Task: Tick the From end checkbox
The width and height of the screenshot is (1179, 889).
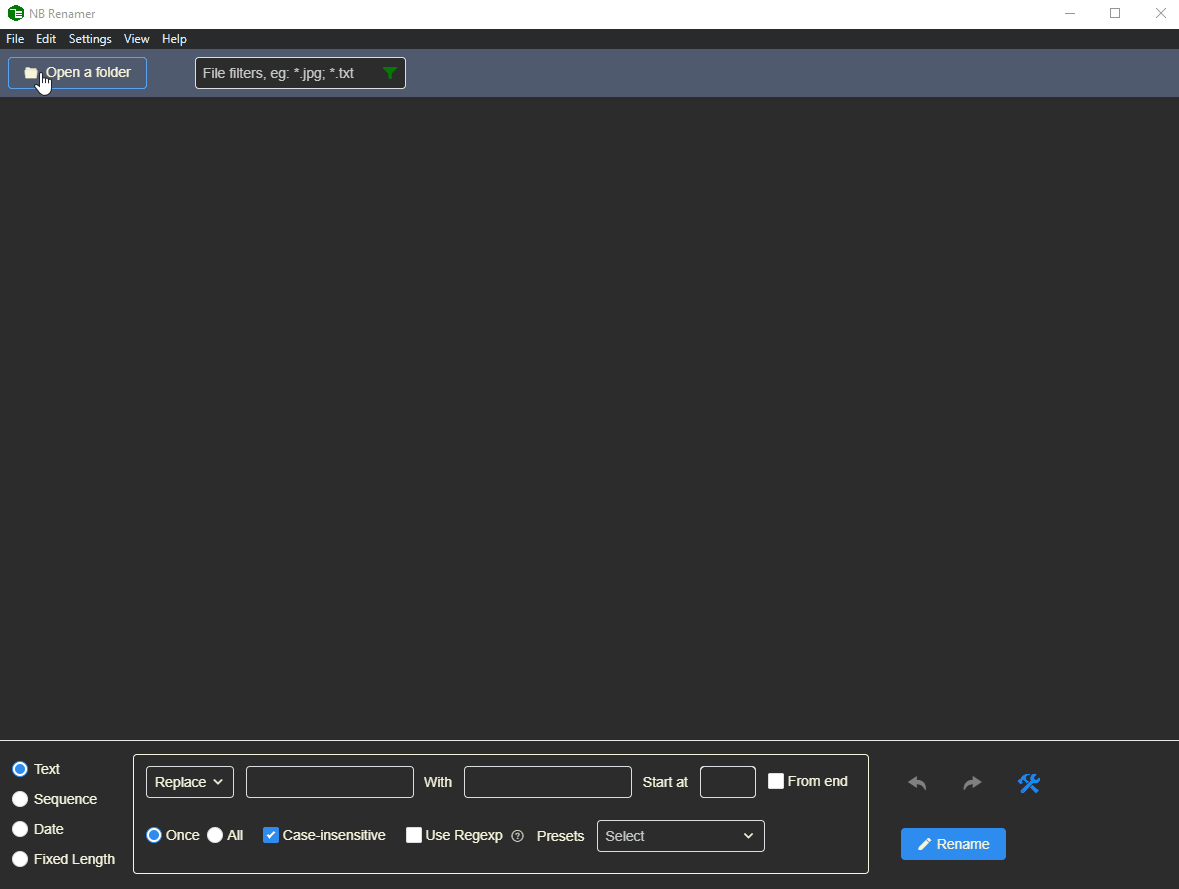Action: point(776,781)
